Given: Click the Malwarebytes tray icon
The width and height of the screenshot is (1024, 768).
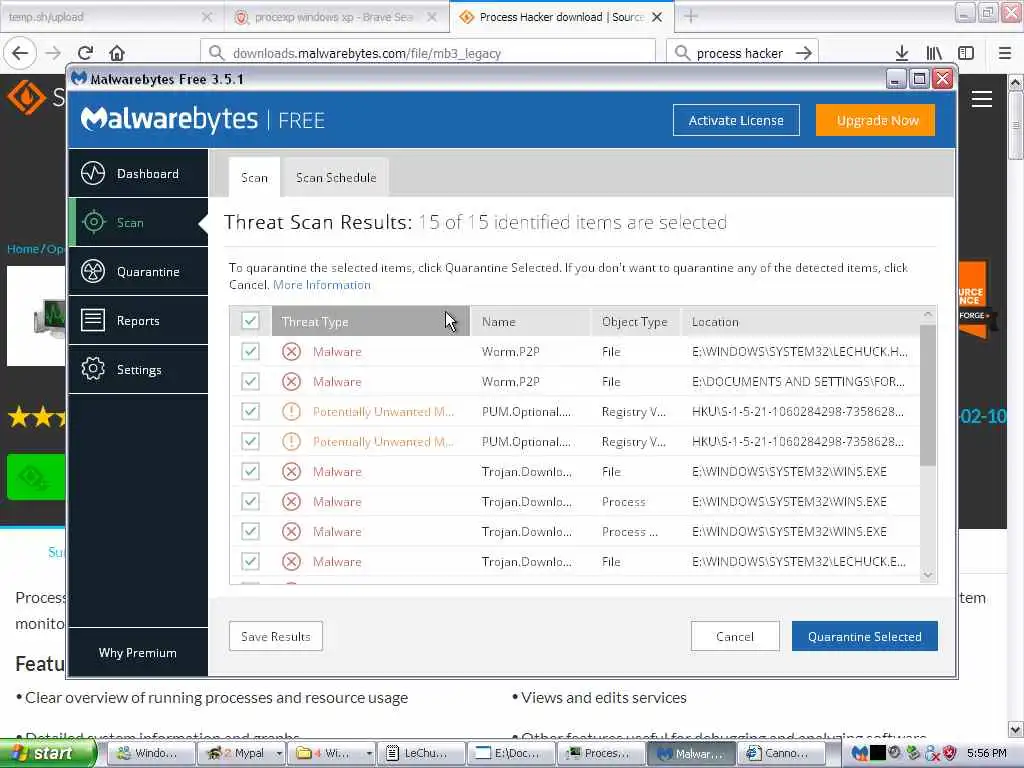Looking at the screenshot, I should tap(860, 753).
